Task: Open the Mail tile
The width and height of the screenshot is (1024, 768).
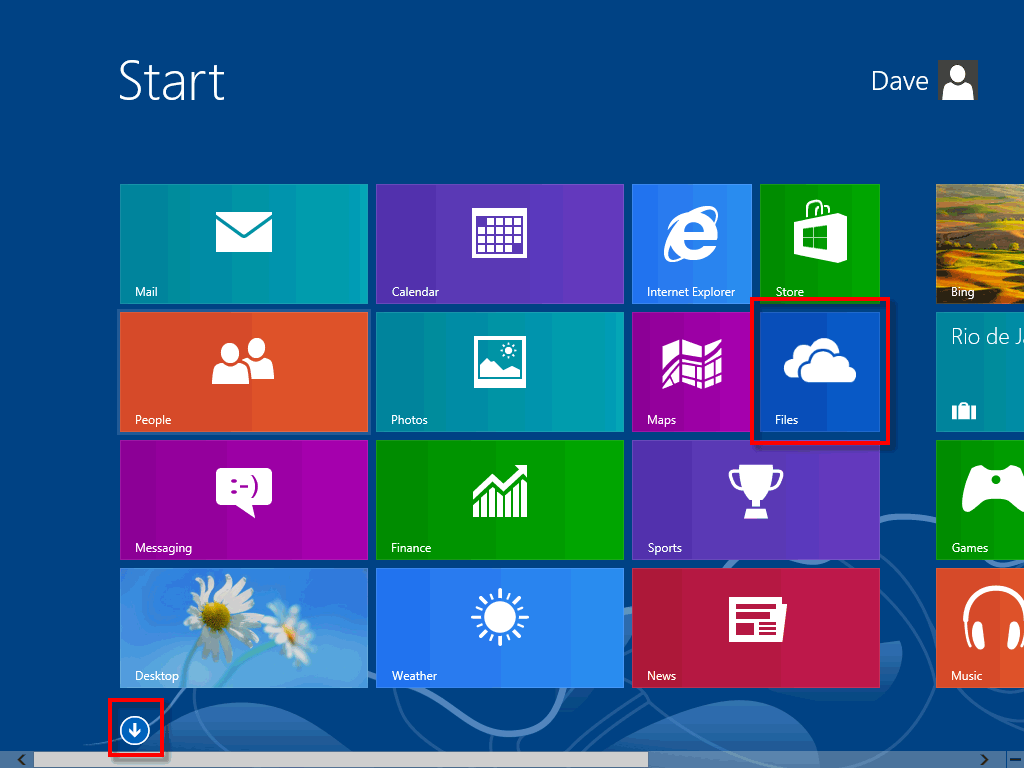Action: coord(244,244)
